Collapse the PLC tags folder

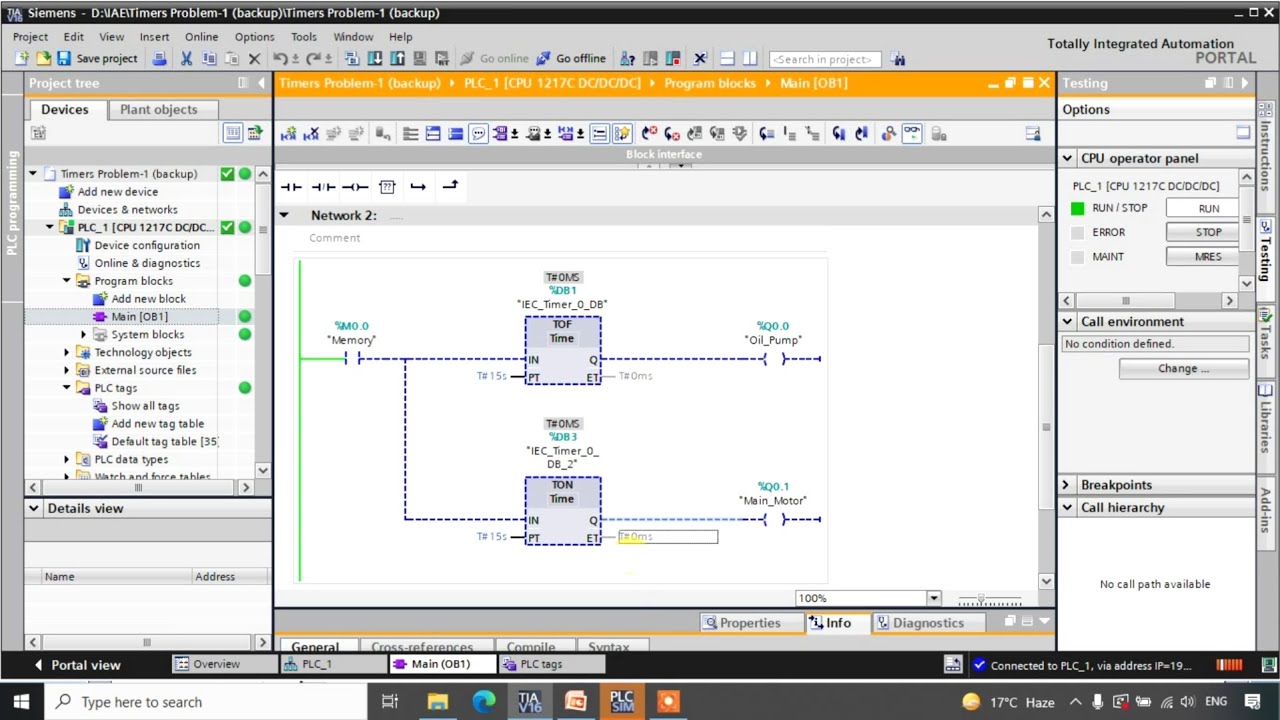coord(67,388)
